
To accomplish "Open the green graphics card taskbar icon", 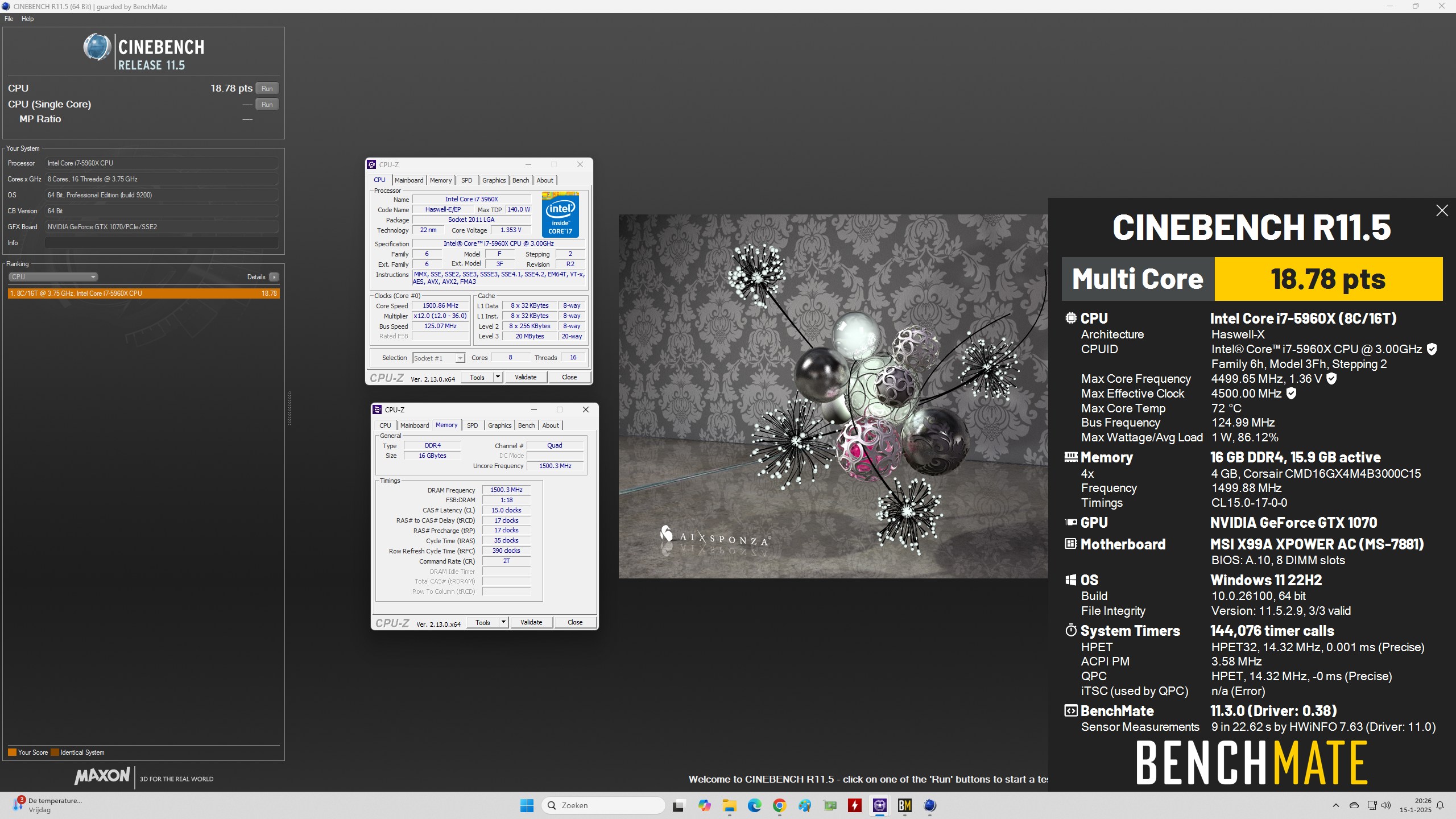I will tap(830, 805).
